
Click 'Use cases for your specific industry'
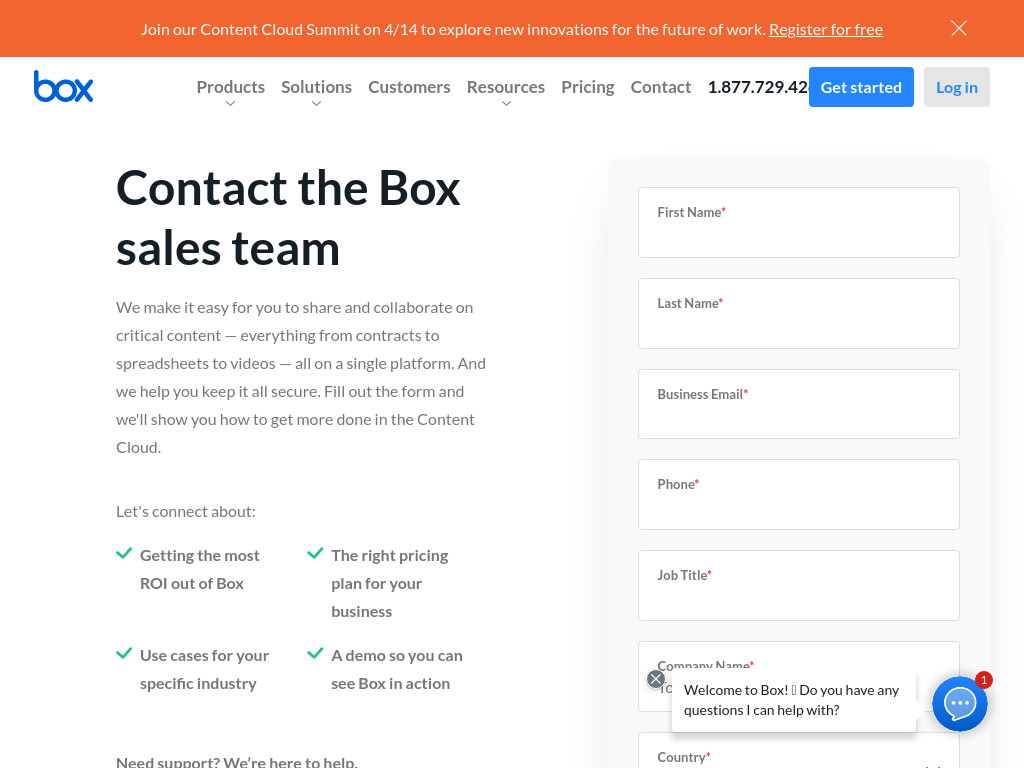click(204, 669)
